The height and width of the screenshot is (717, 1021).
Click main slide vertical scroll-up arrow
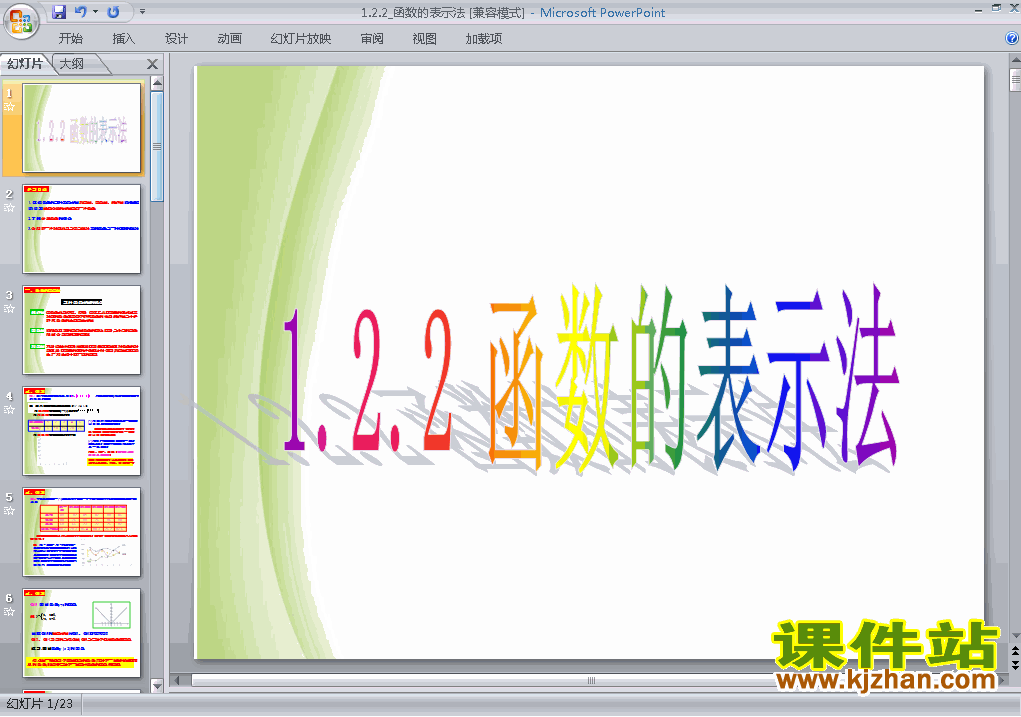[1015, 61]
